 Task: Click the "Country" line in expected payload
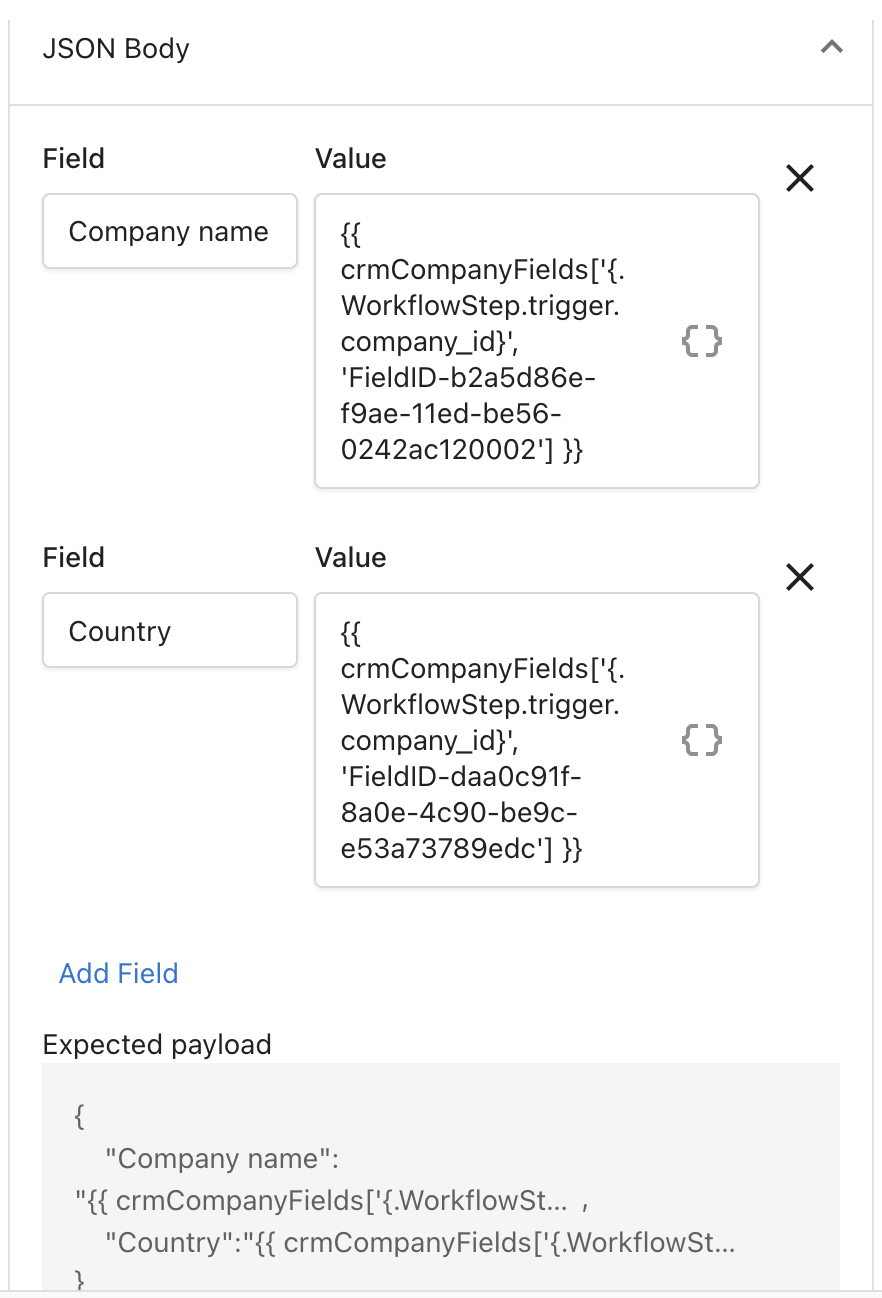pyautogui.click(x=420, y=1243)
